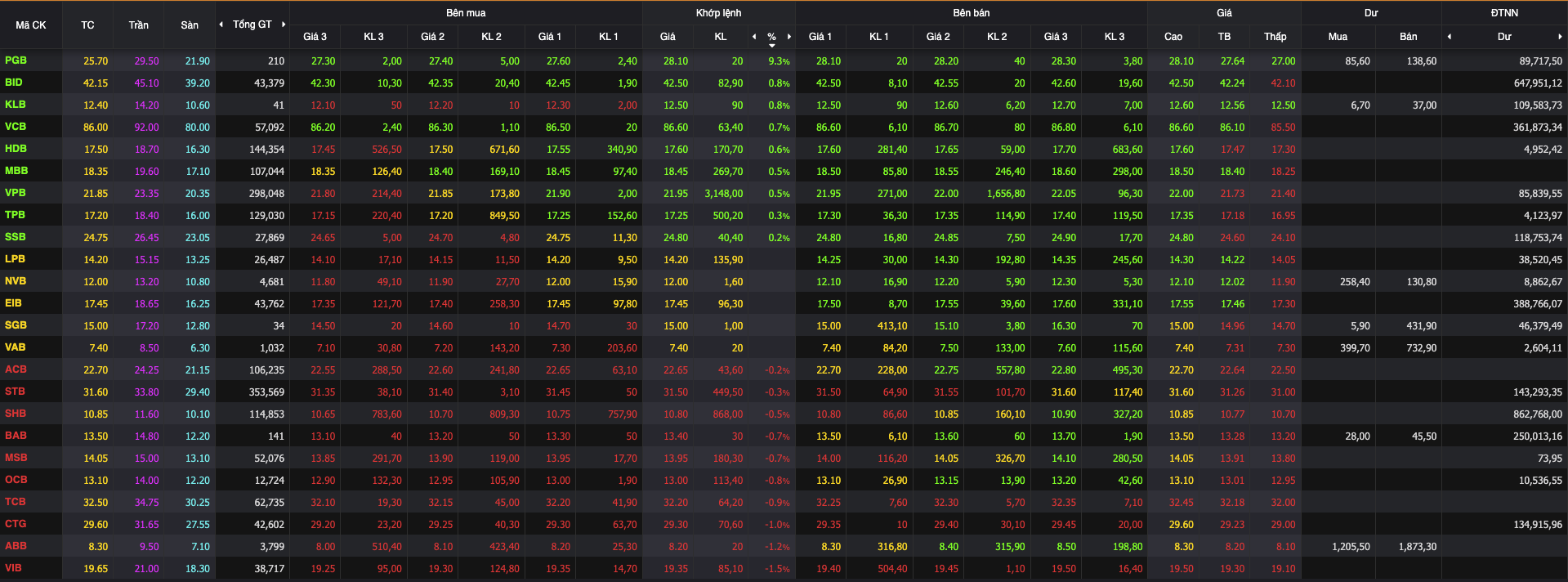
Task: Click the -1.5% change in VIB row
Action: click(777, 569)
